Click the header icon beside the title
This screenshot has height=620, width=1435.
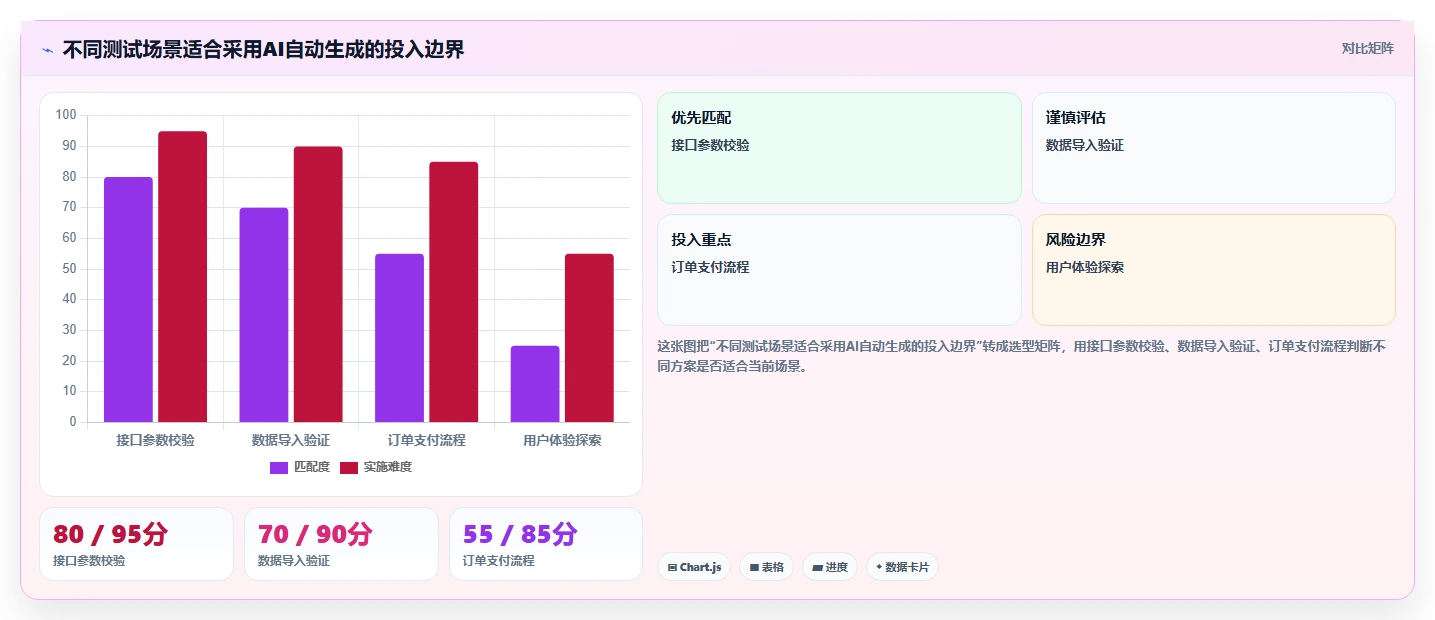coord(47,50)
